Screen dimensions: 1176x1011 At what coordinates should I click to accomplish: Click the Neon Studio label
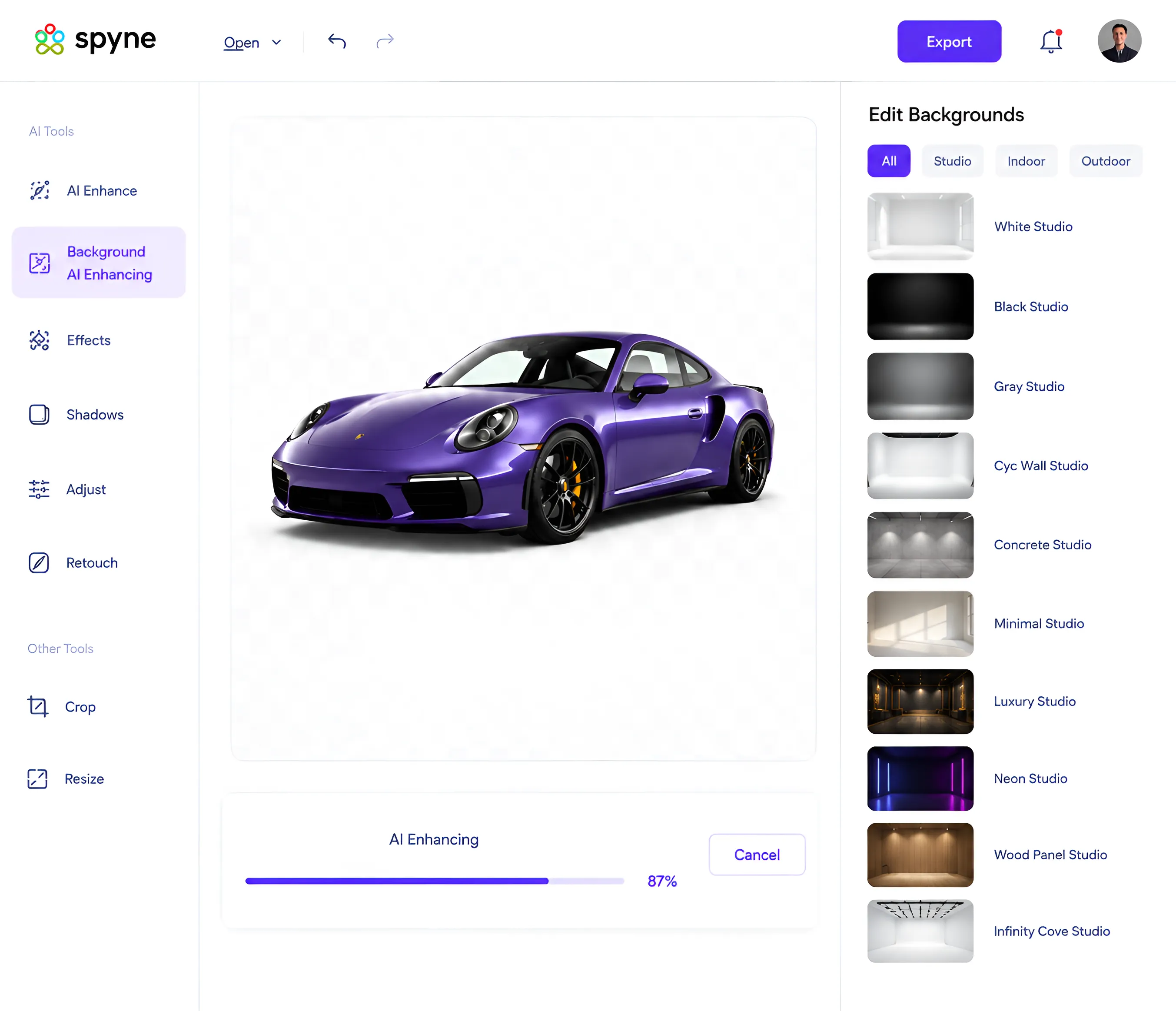click(x=1030, y=779)
